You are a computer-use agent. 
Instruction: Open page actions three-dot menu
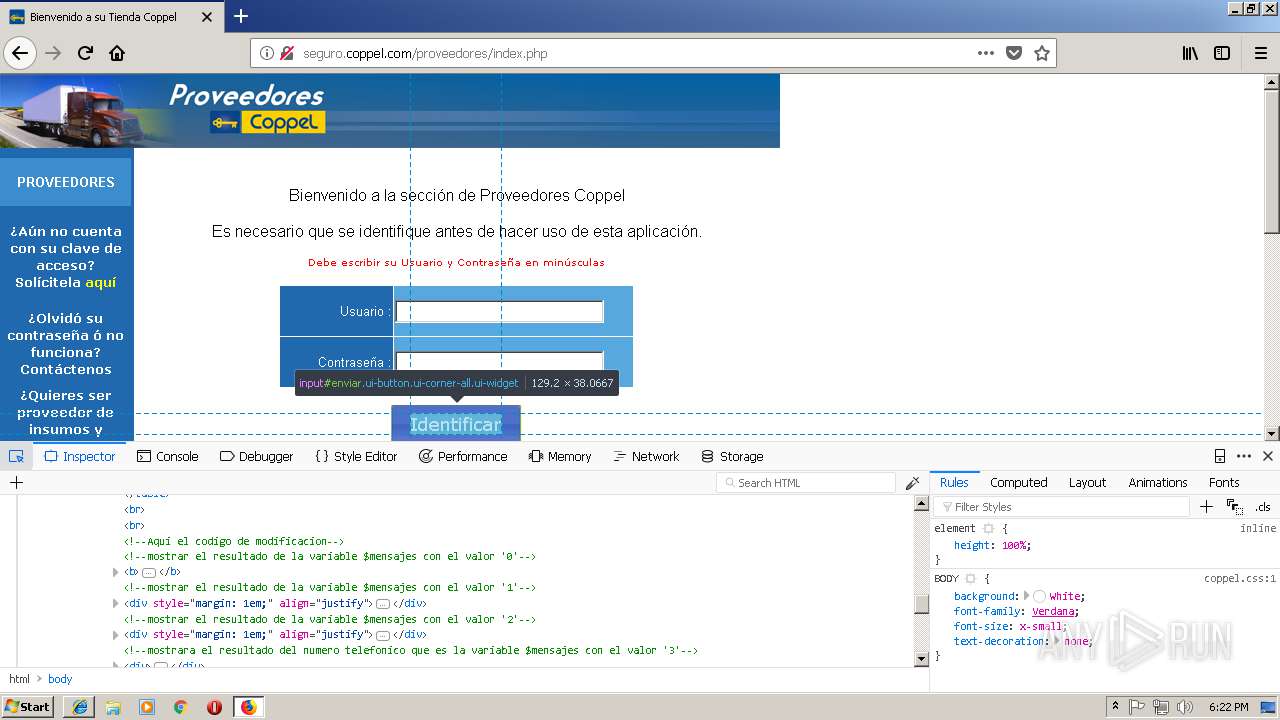tap(986, 53)
